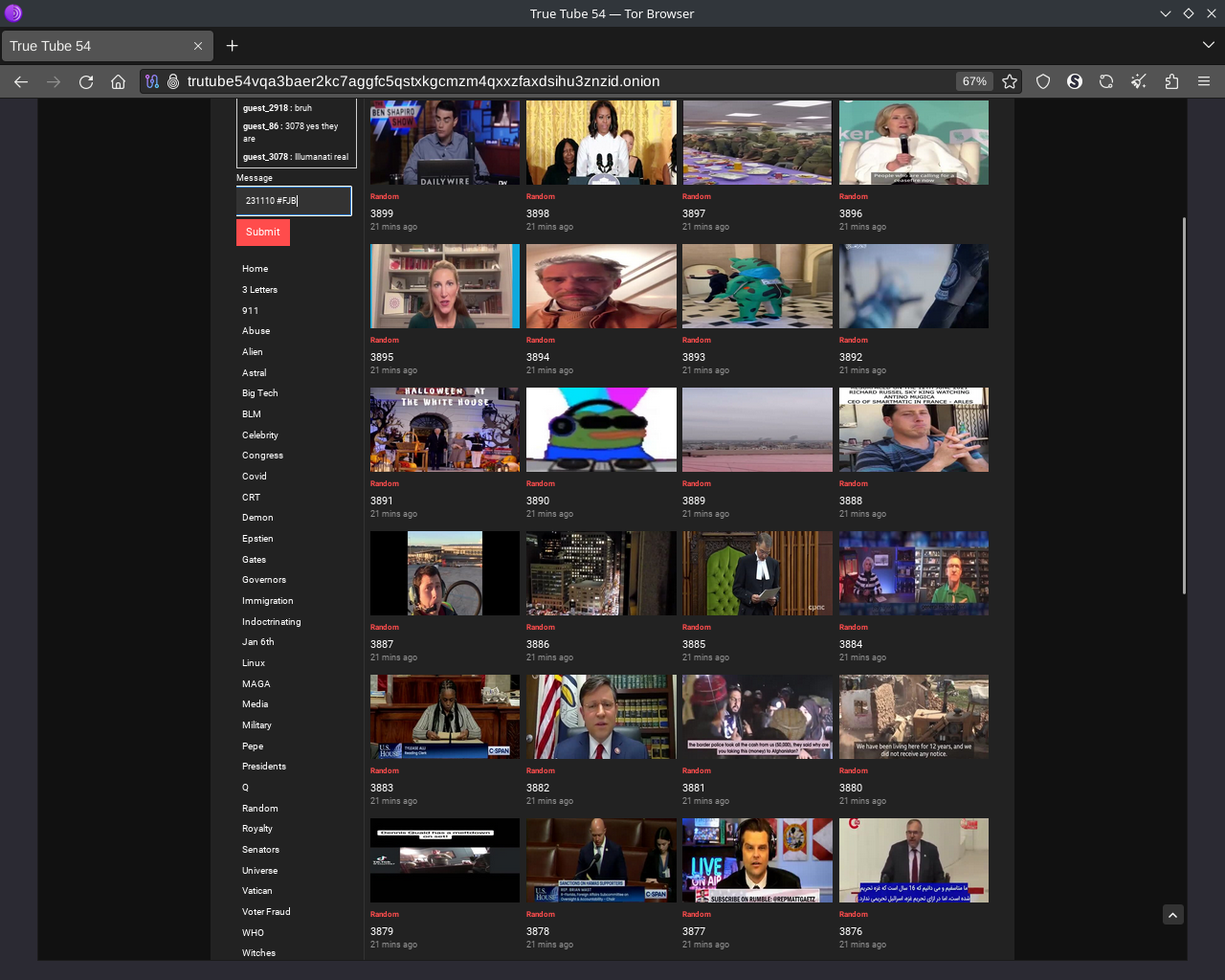Open the Gates category
Viewport: 1225px width, 980px height.
pyautogui.click(x=254, y=560)
